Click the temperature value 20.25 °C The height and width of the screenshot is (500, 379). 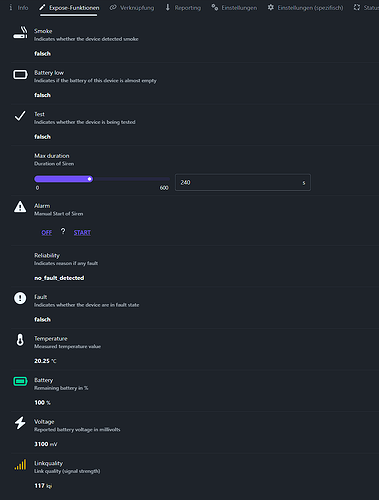[45, 361]
